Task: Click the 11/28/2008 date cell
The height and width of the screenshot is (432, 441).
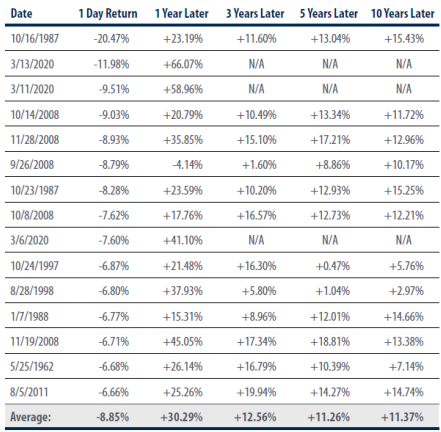Action: pos(35,139)
